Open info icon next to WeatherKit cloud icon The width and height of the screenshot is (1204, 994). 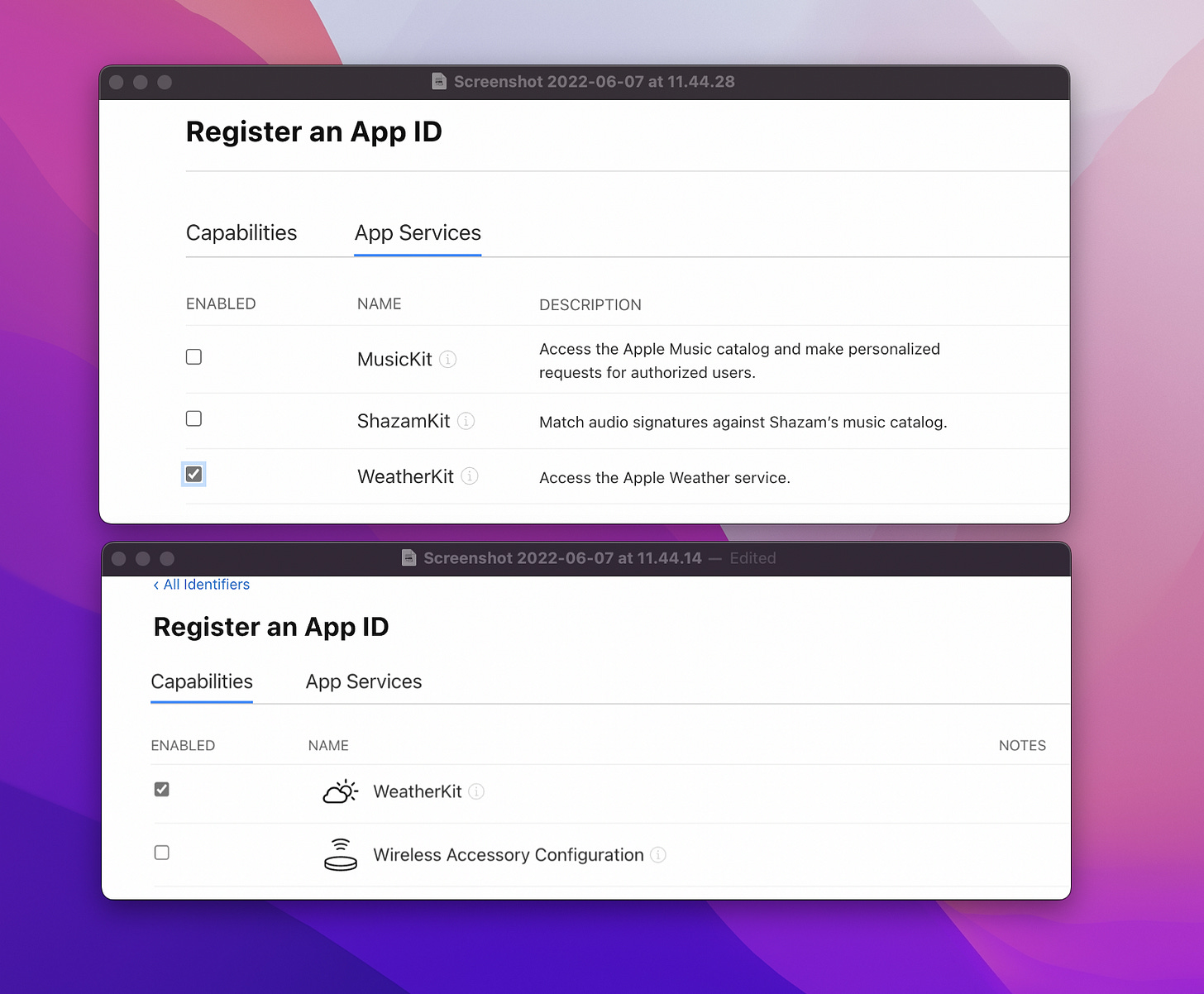click(476, 791)
